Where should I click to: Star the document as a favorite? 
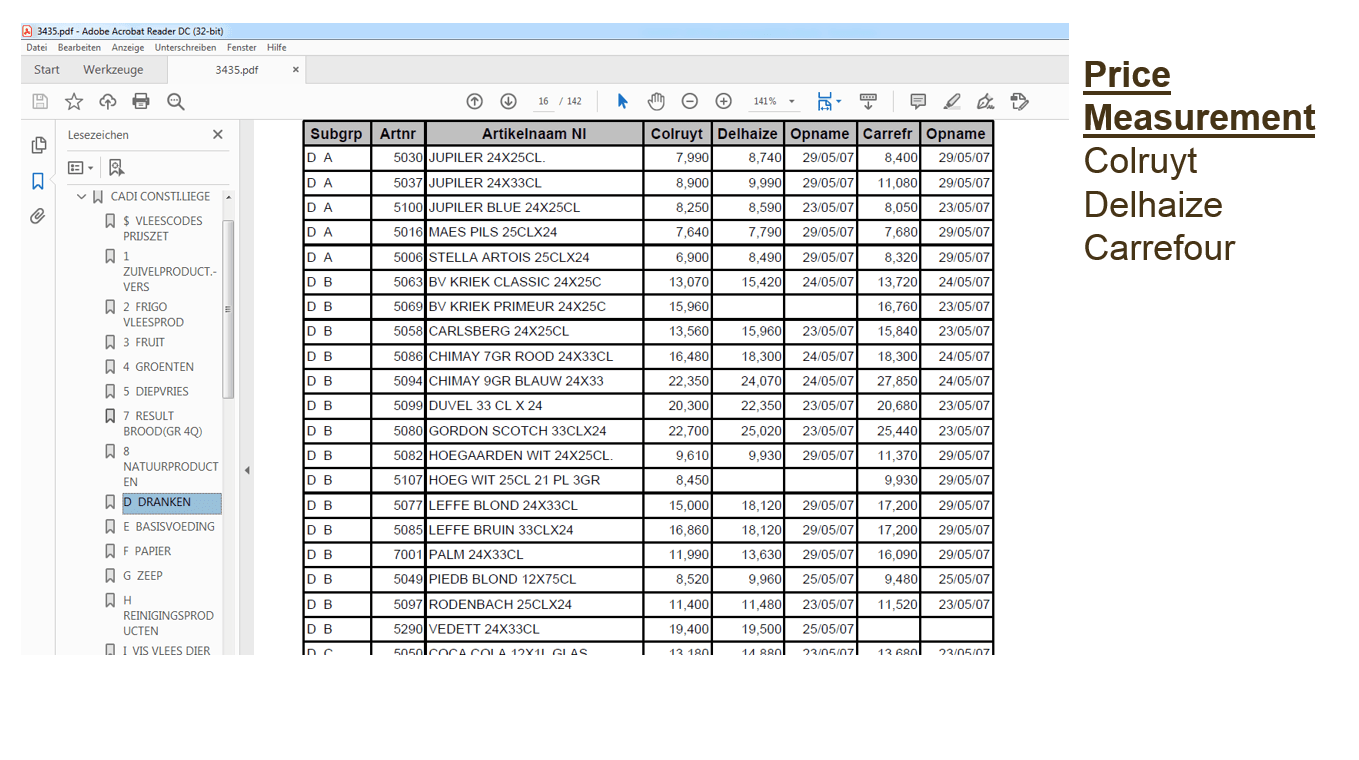point(73,100)
